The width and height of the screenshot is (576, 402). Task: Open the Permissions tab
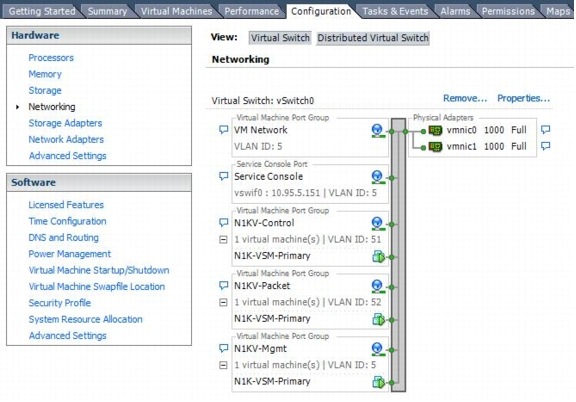[508, 11]
